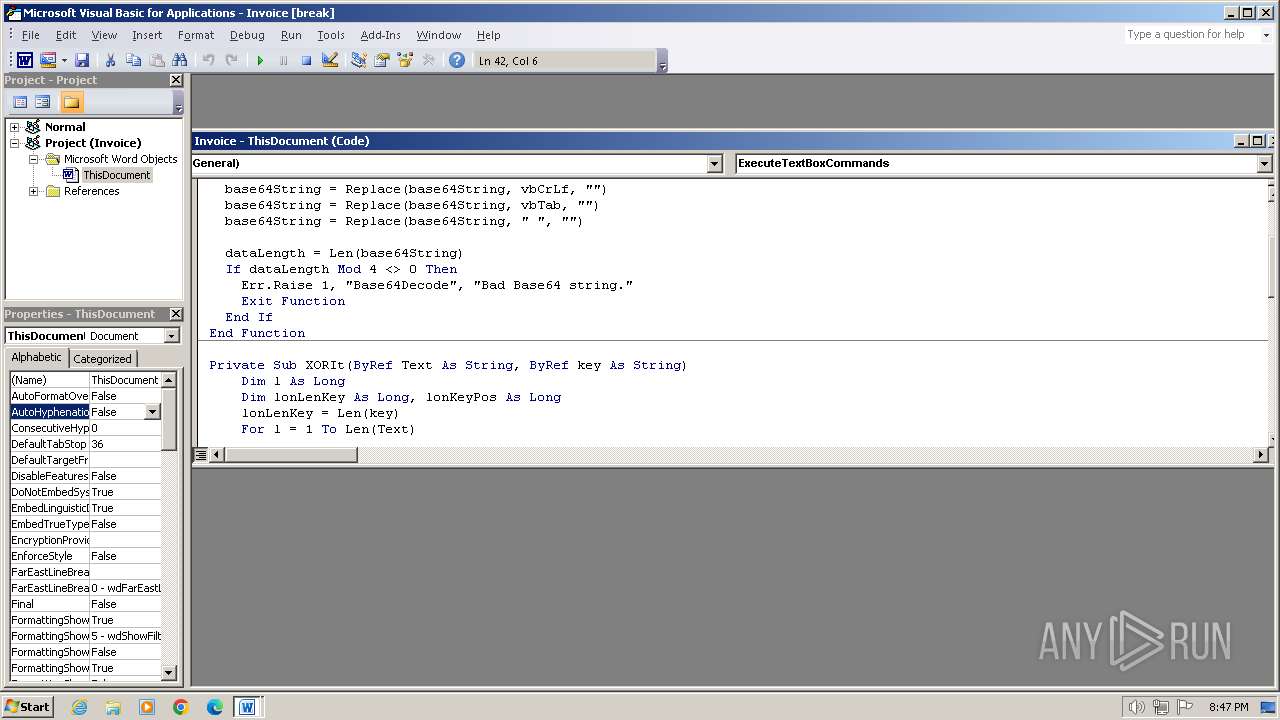
Task: Click the Cut scissors icon
Action: [x=110, y=61]
